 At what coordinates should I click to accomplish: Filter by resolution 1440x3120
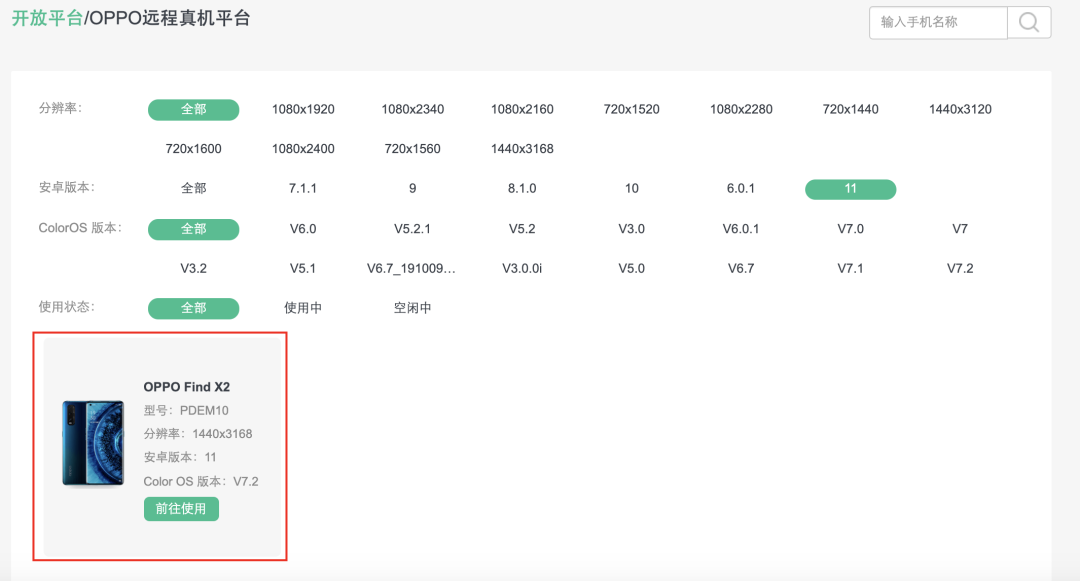click(x=960, y=109)
